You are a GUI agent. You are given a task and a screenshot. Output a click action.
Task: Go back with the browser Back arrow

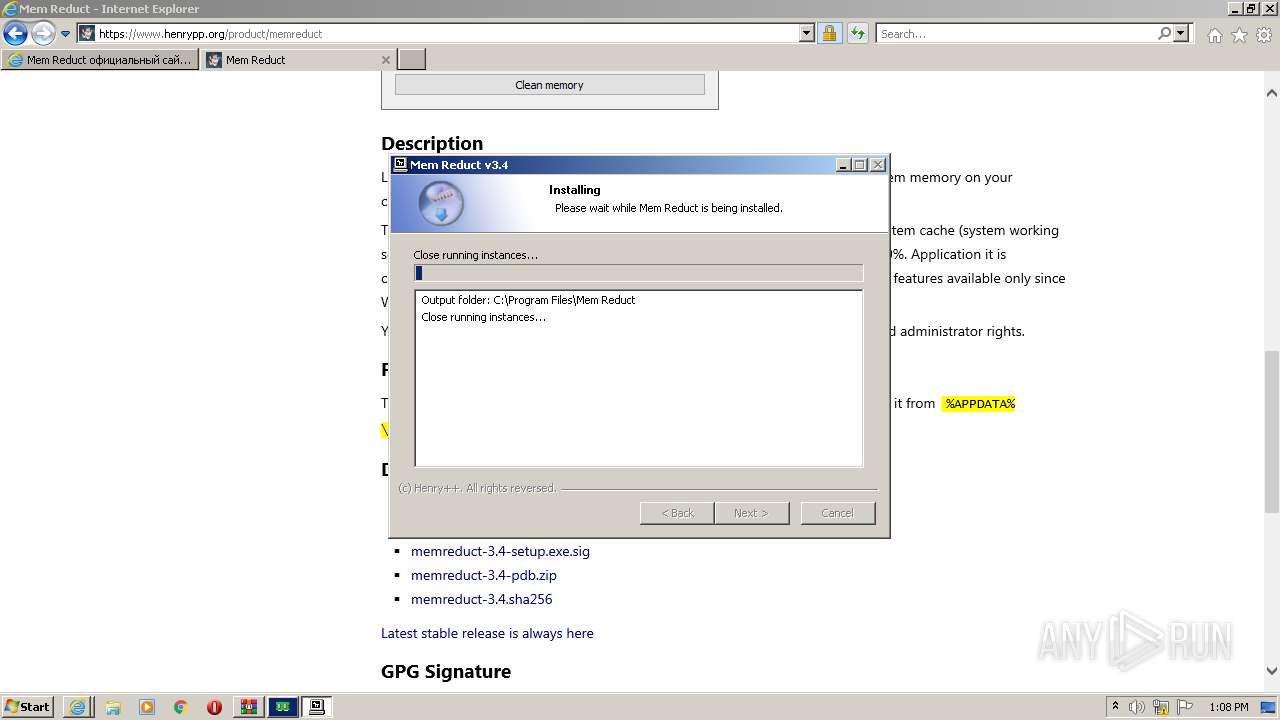point(15,34)
